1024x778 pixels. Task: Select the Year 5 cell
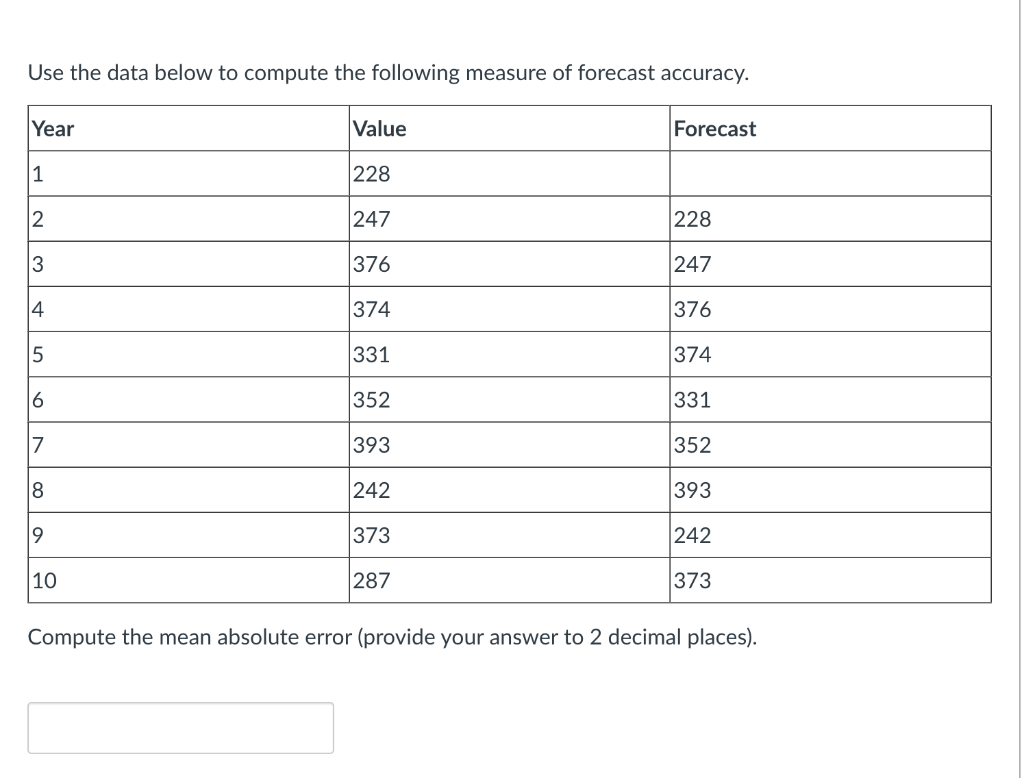[37, 353]
